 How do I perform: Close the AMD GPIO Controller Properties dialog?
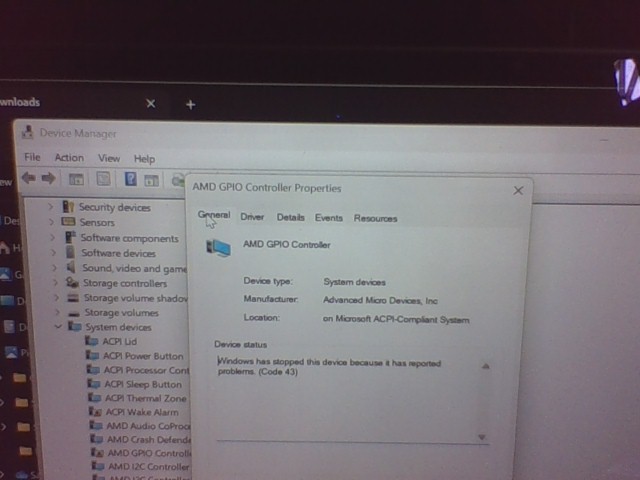tap(518, 191)
